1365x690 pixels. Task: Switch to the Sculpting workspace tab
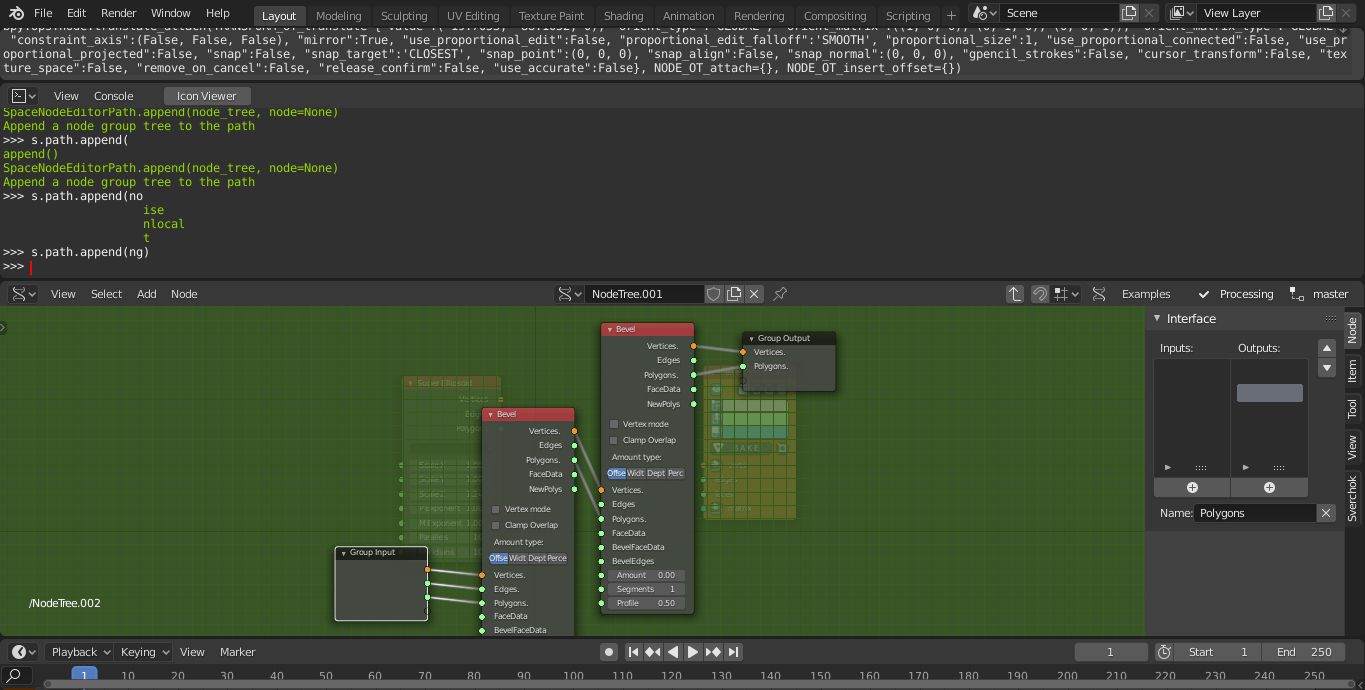[404, 16]
